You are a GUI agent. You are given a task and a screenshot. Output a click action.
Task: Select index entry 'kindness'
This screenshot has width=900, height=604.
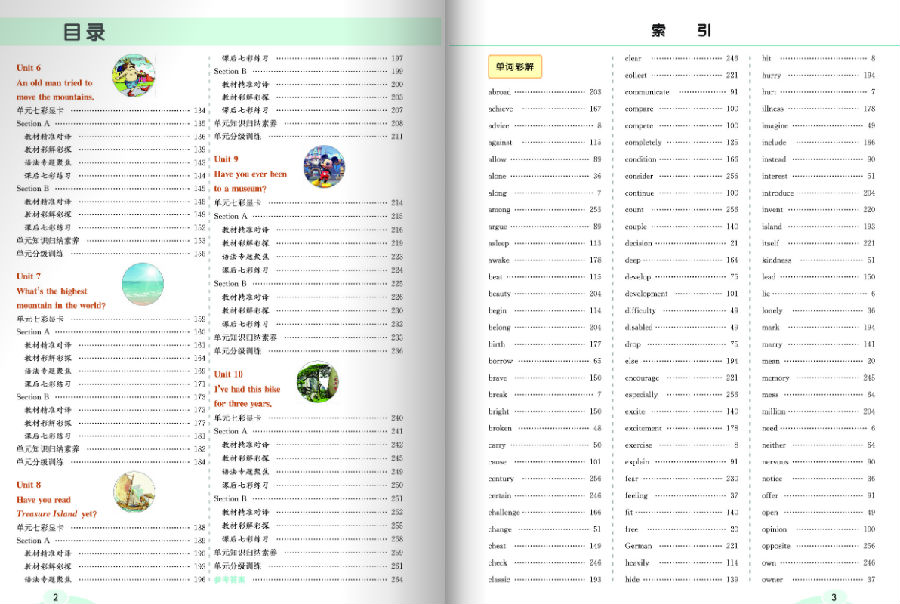click(818, 260)
